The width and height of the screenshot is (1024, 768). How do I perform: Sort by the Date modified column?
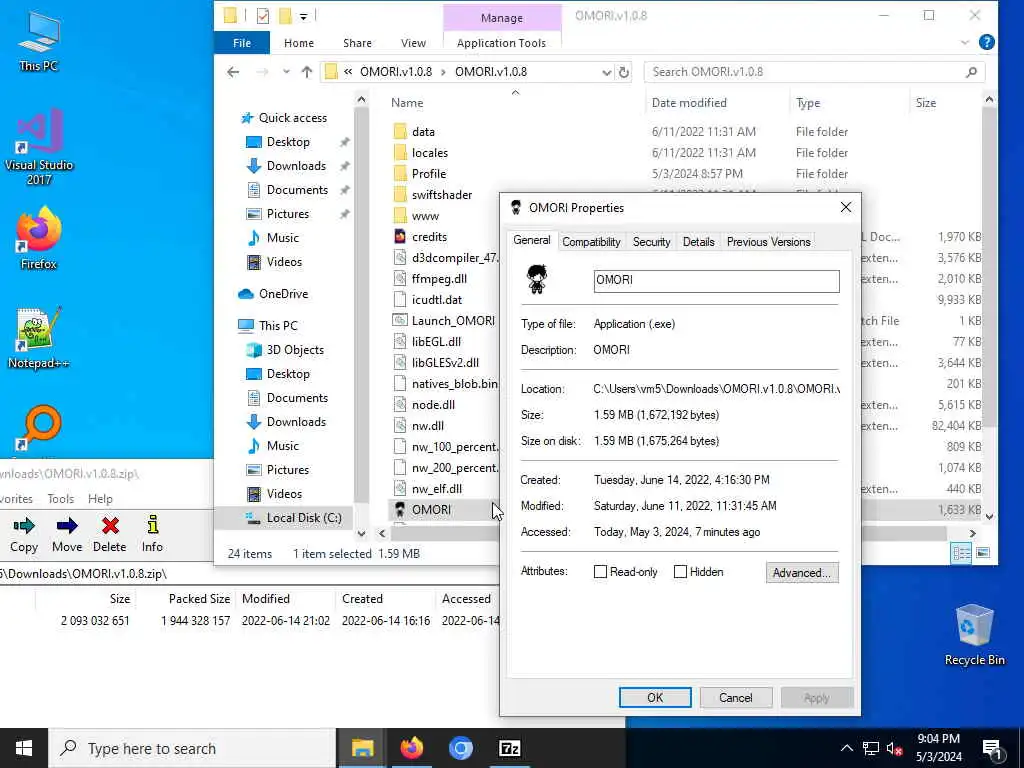tap(689, 103)
